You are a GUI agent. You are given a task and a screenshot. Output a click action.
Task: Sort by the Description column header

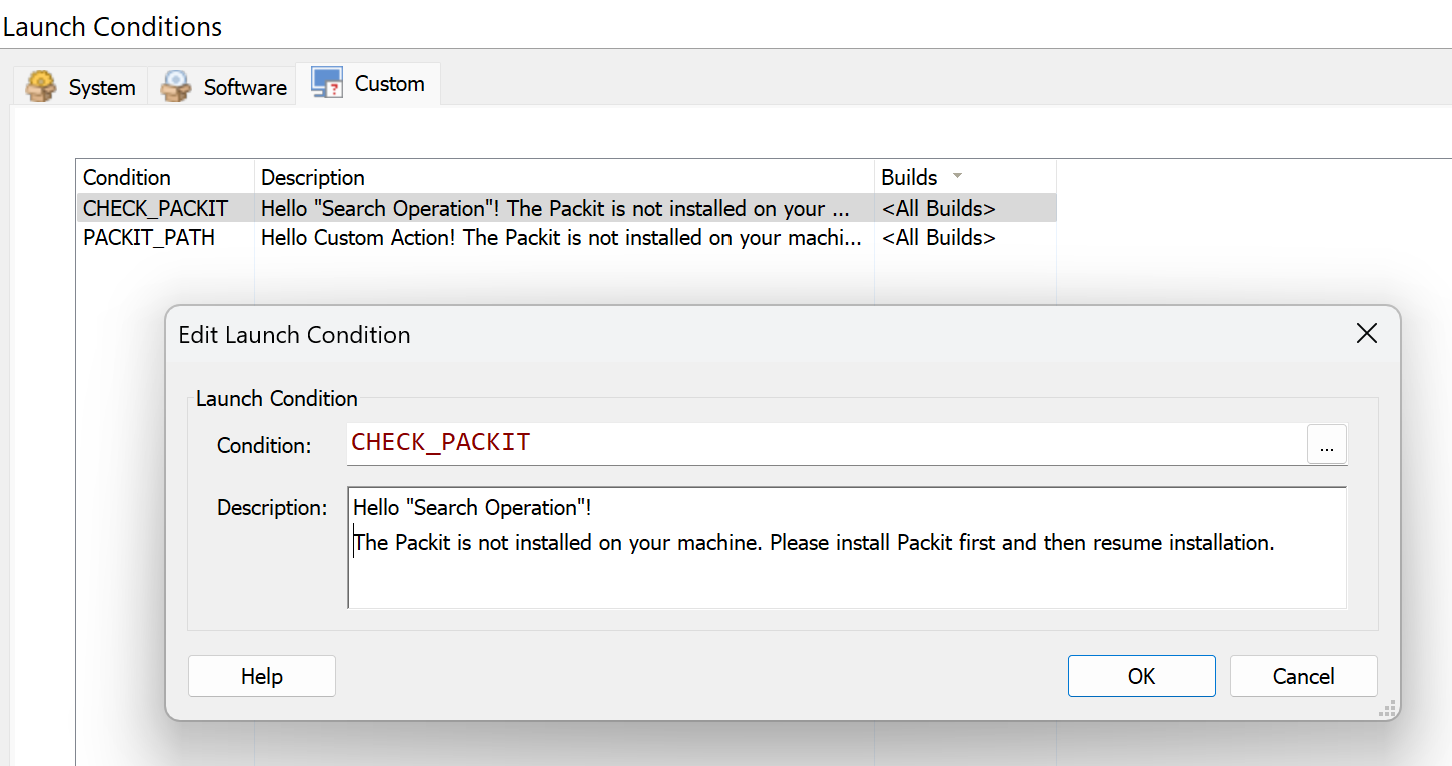(x=564, y=177)
